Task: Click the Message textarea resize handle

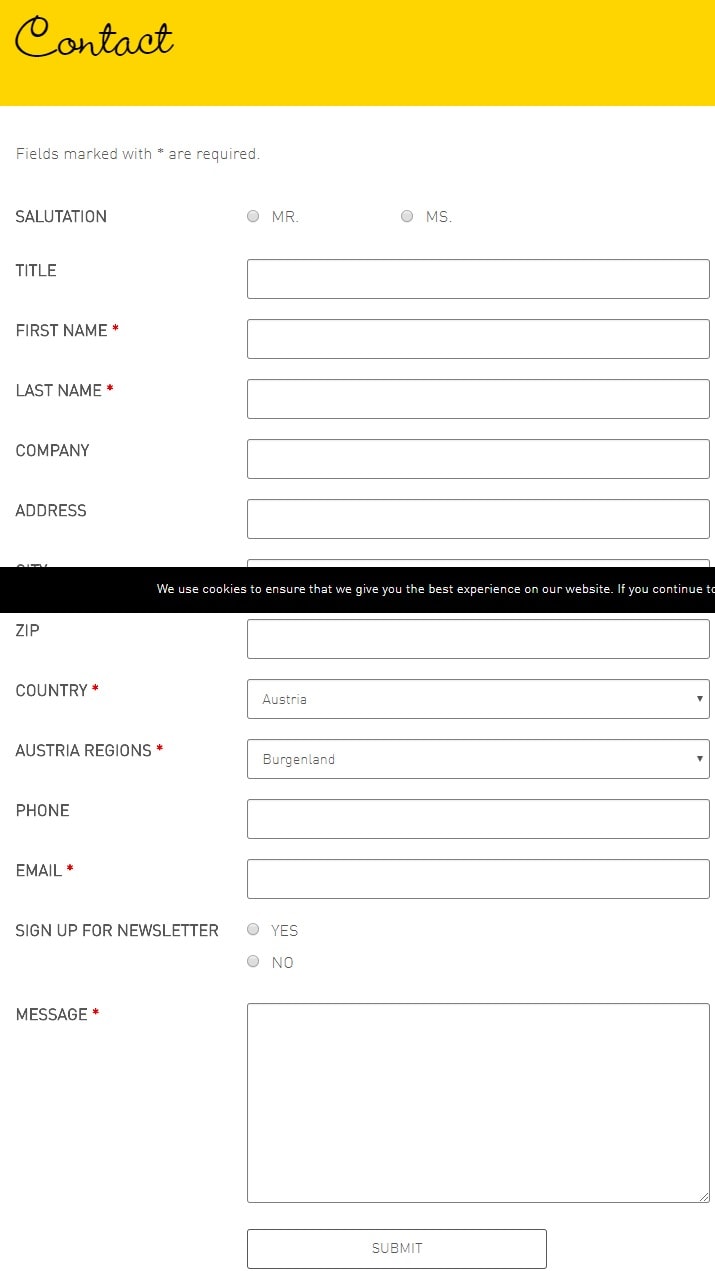Action: pyautogui.click(x=704, y=1197)
